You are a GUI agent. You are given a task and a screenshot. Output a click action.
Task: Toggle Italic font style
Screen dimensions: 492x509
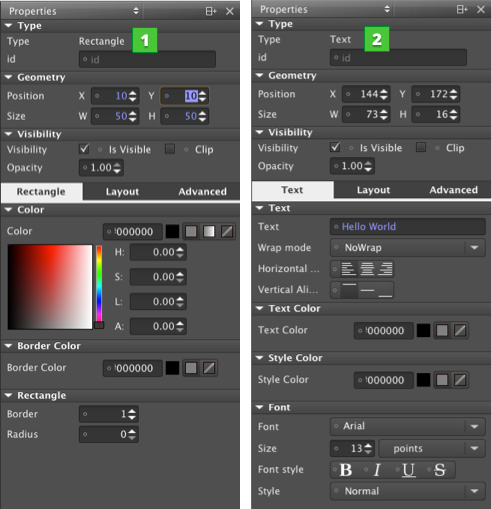point(377,470)
